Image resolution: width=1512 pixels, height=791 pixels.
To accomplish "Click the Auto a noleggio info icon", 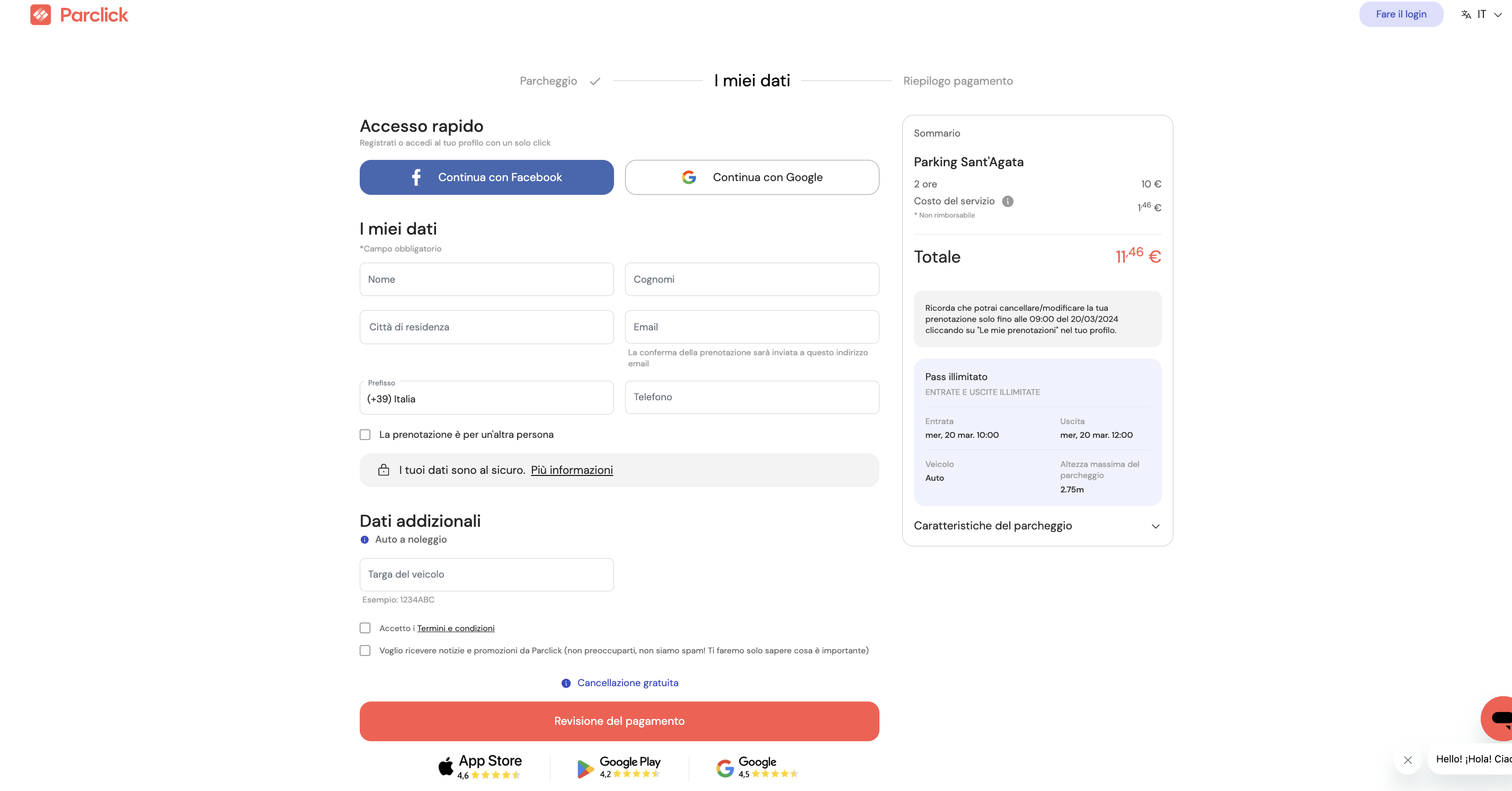I will [x=364, y=540].
